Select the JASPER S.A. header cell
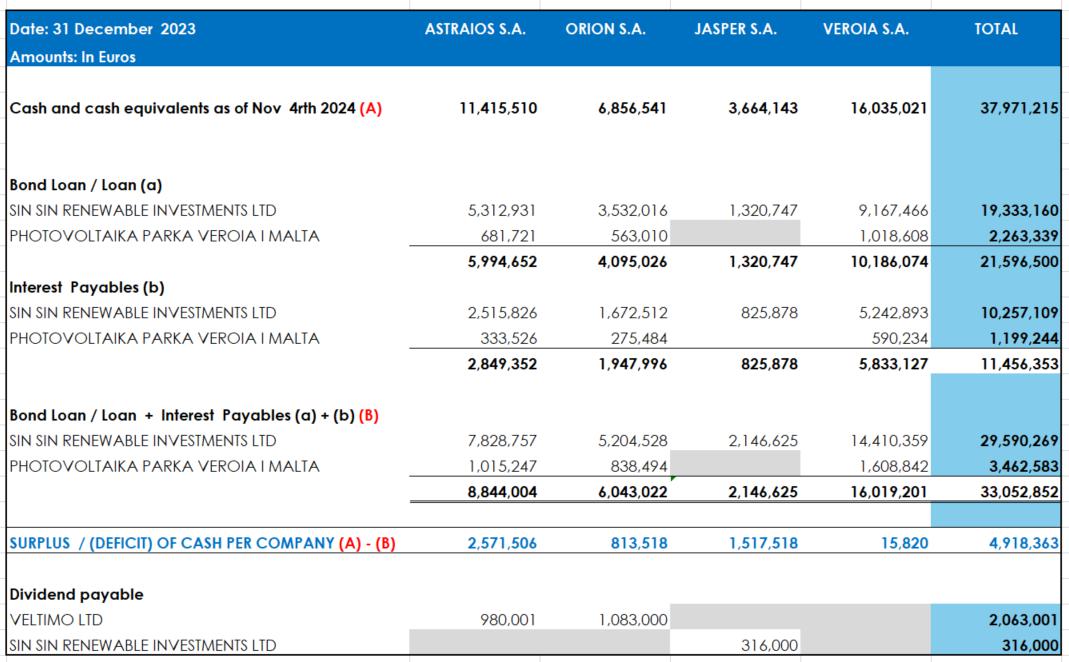1069x662 pixels. coord(735,29)
